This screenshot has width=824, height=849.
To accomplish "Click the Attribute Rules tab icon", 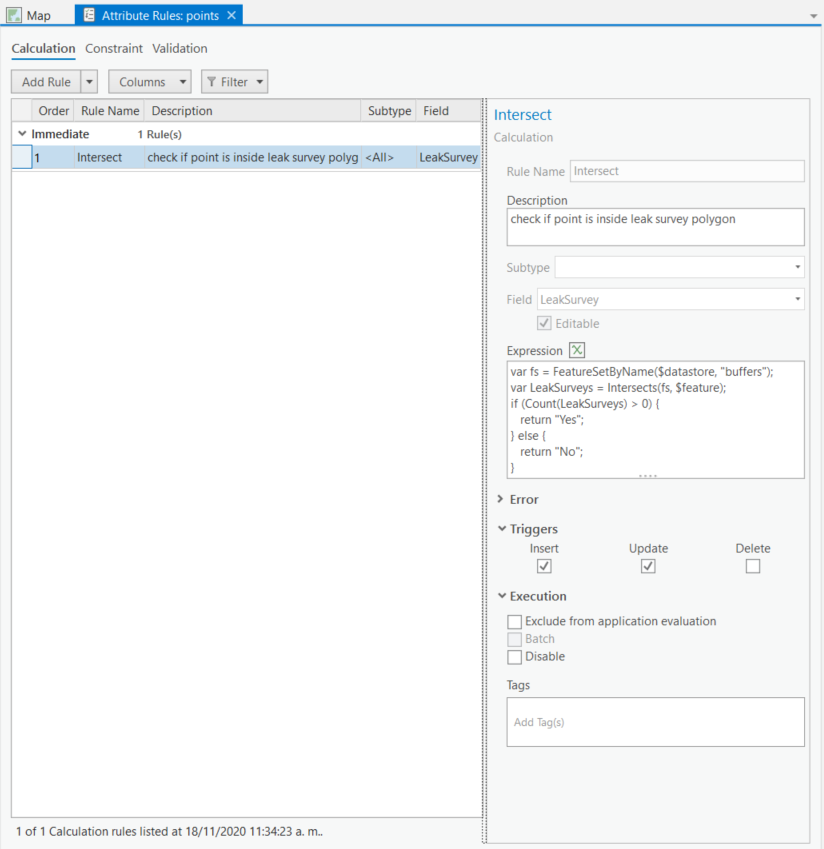I will click(x=90, y=15).
